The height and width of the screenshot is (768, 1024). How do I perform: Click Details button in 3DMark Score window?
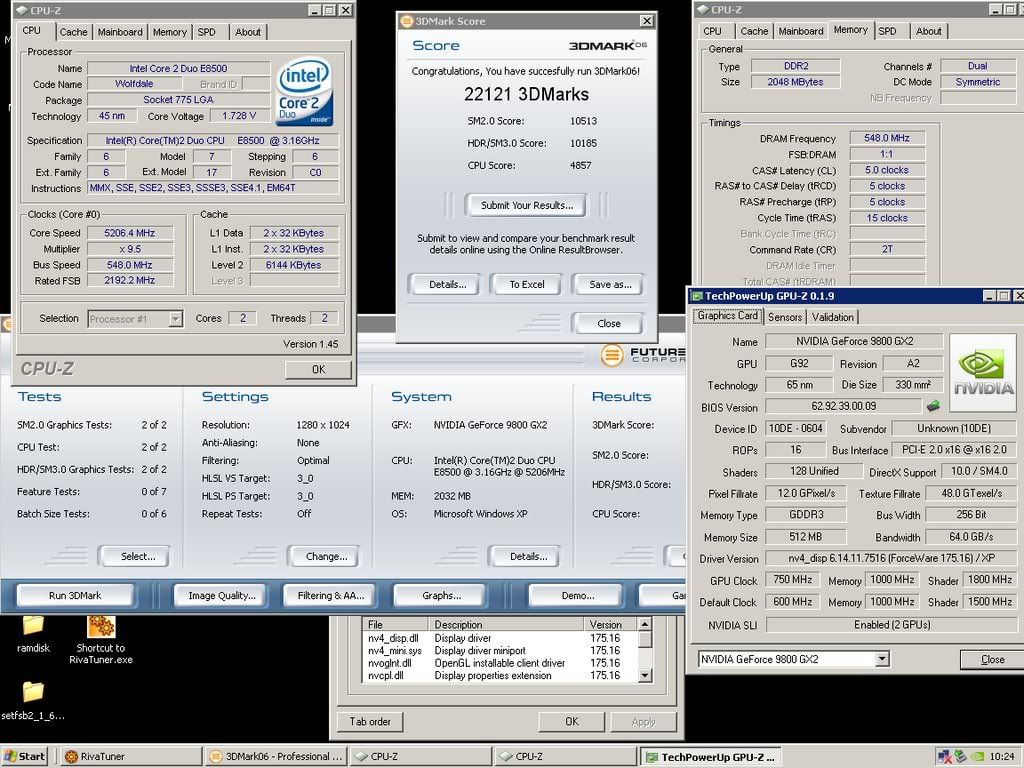point(447,285)
